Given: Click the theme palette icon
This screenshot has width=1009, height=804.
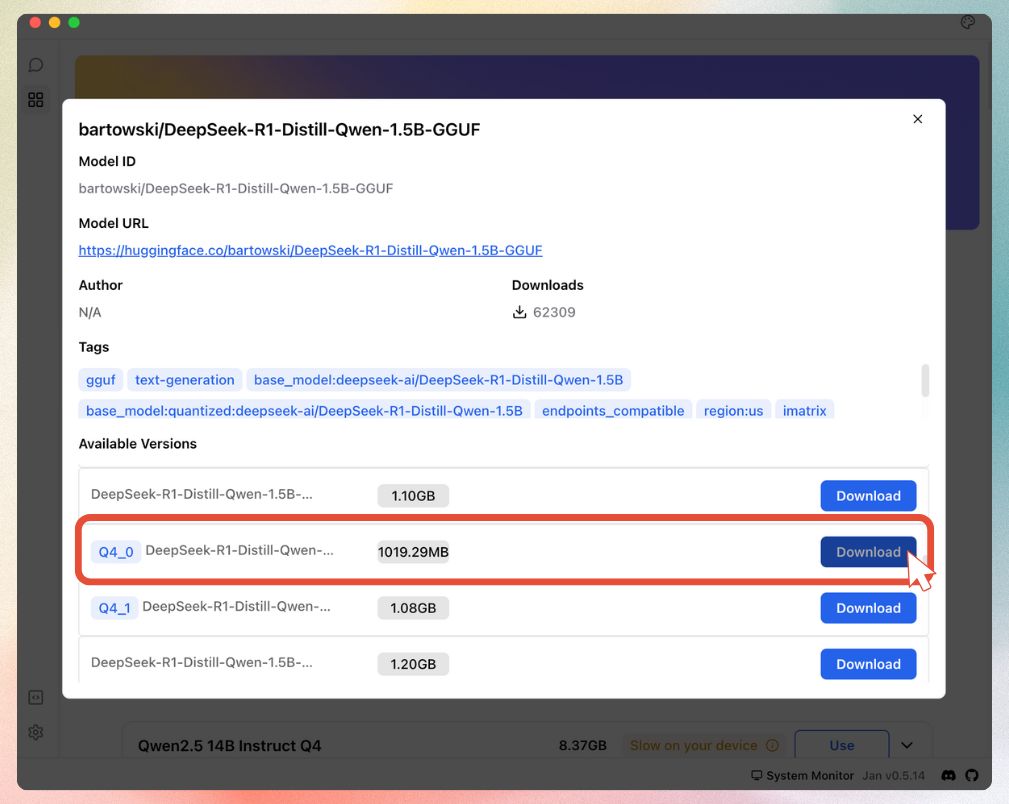Looking at the screenshot, I should pos(967,23).
